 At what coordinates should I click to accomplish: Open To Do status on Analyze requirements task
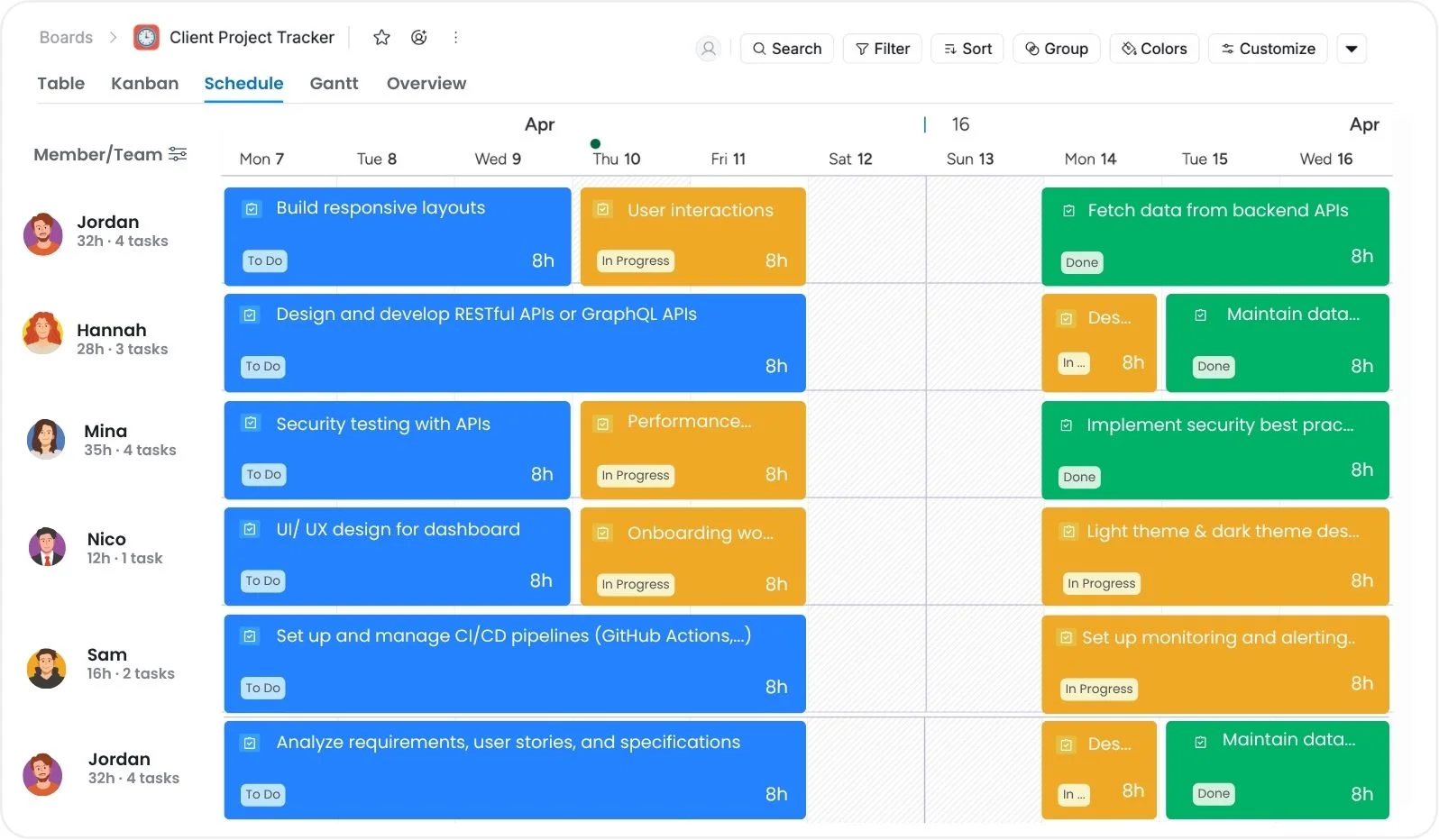[x=263, y=795]
